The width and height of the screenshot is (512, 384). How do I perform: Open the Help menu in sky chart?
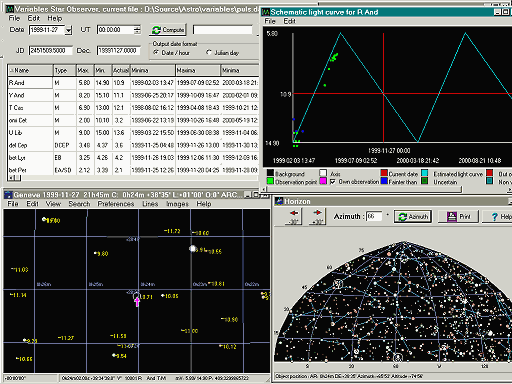click(204, 204)
